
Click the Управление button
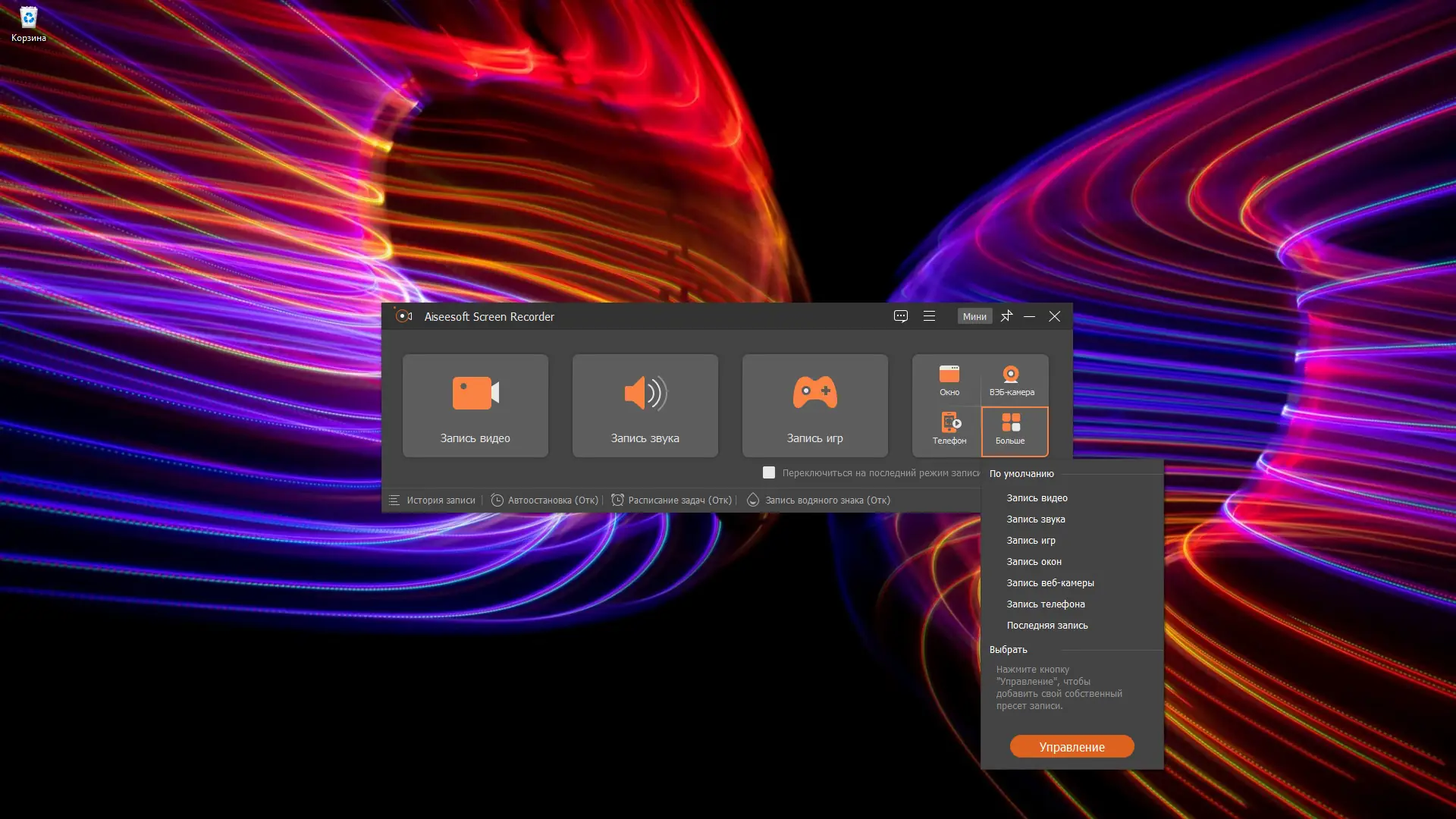click(1072, 746)
